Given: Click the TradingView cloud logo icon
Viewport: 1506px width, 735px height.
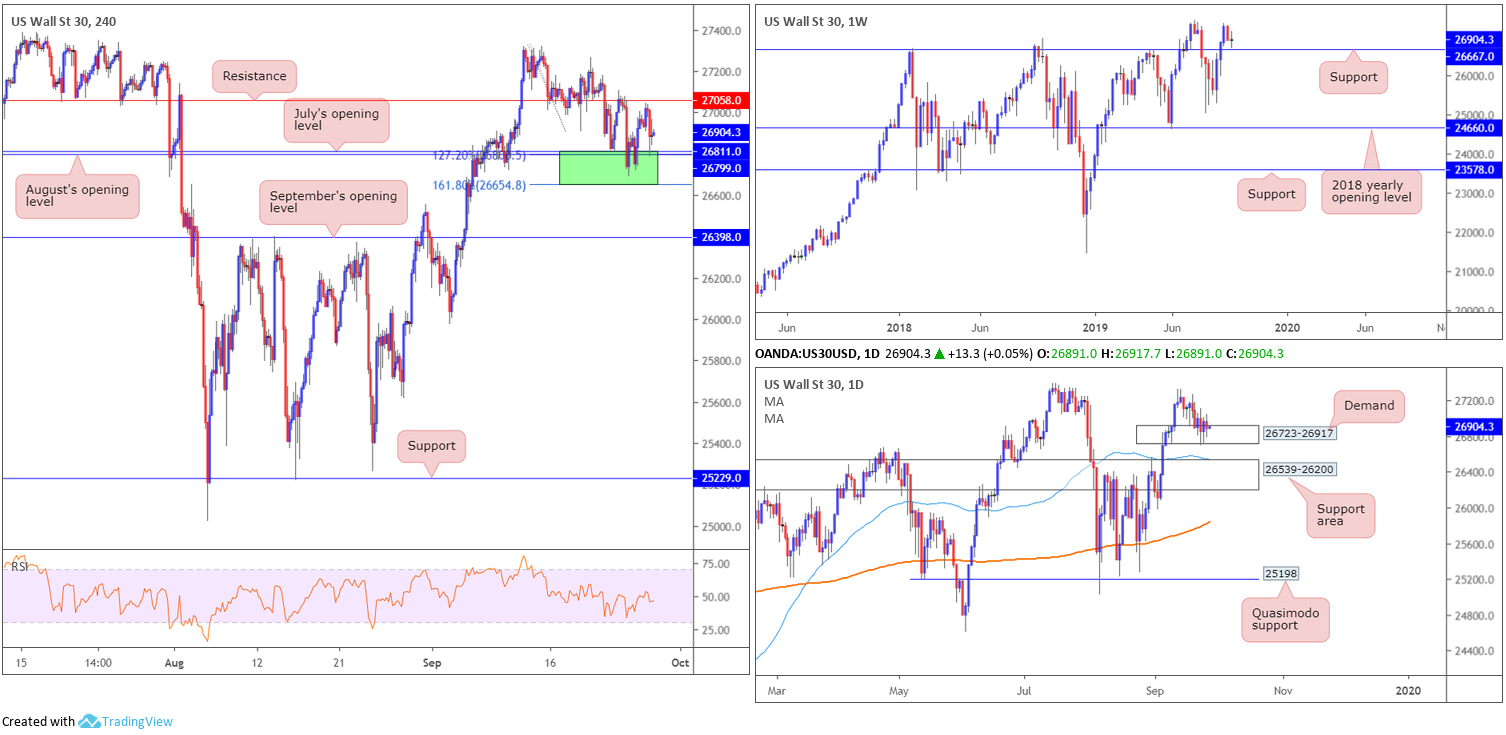Looking at the screenshot, I should tap(89, 721).
